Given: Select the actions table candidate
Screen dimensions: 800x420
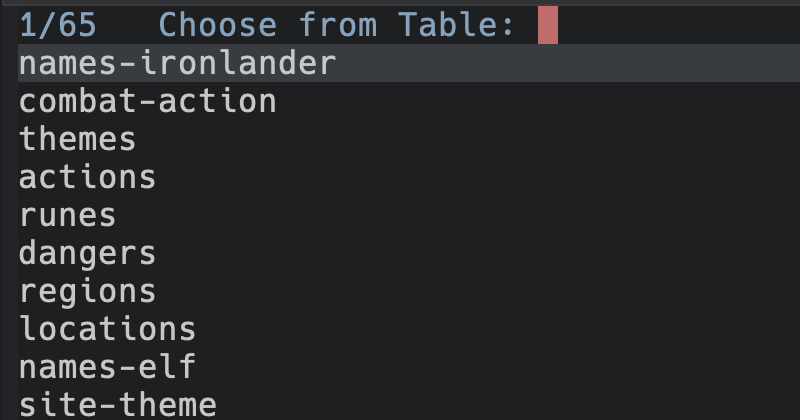Looking at the screenshot, I should tap(87, 177).
